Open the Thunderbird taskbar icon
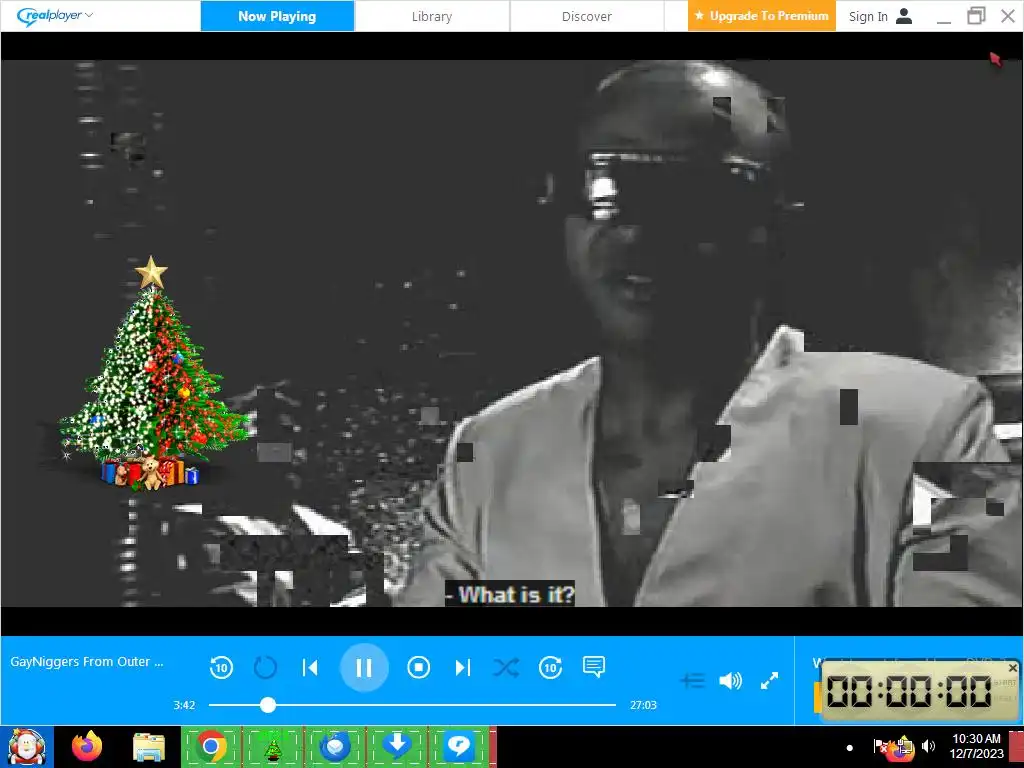 point(335,747)
